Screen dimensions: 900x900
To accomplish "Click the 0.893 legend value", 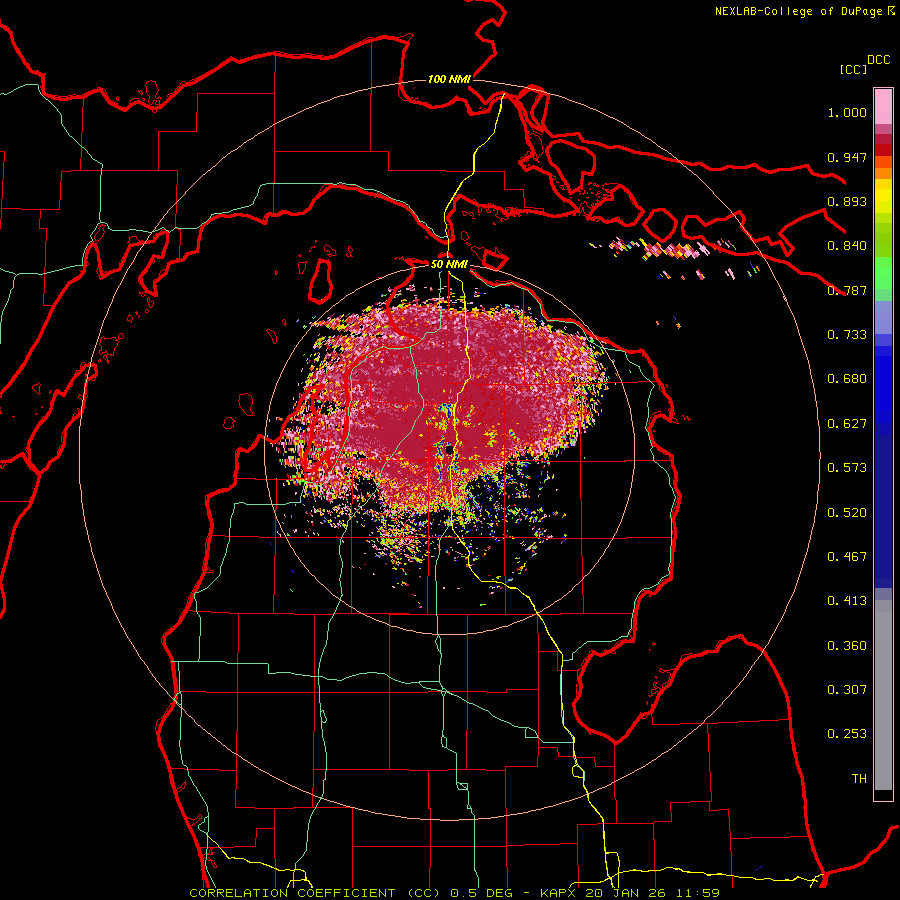I will click(x=847, y=201).
